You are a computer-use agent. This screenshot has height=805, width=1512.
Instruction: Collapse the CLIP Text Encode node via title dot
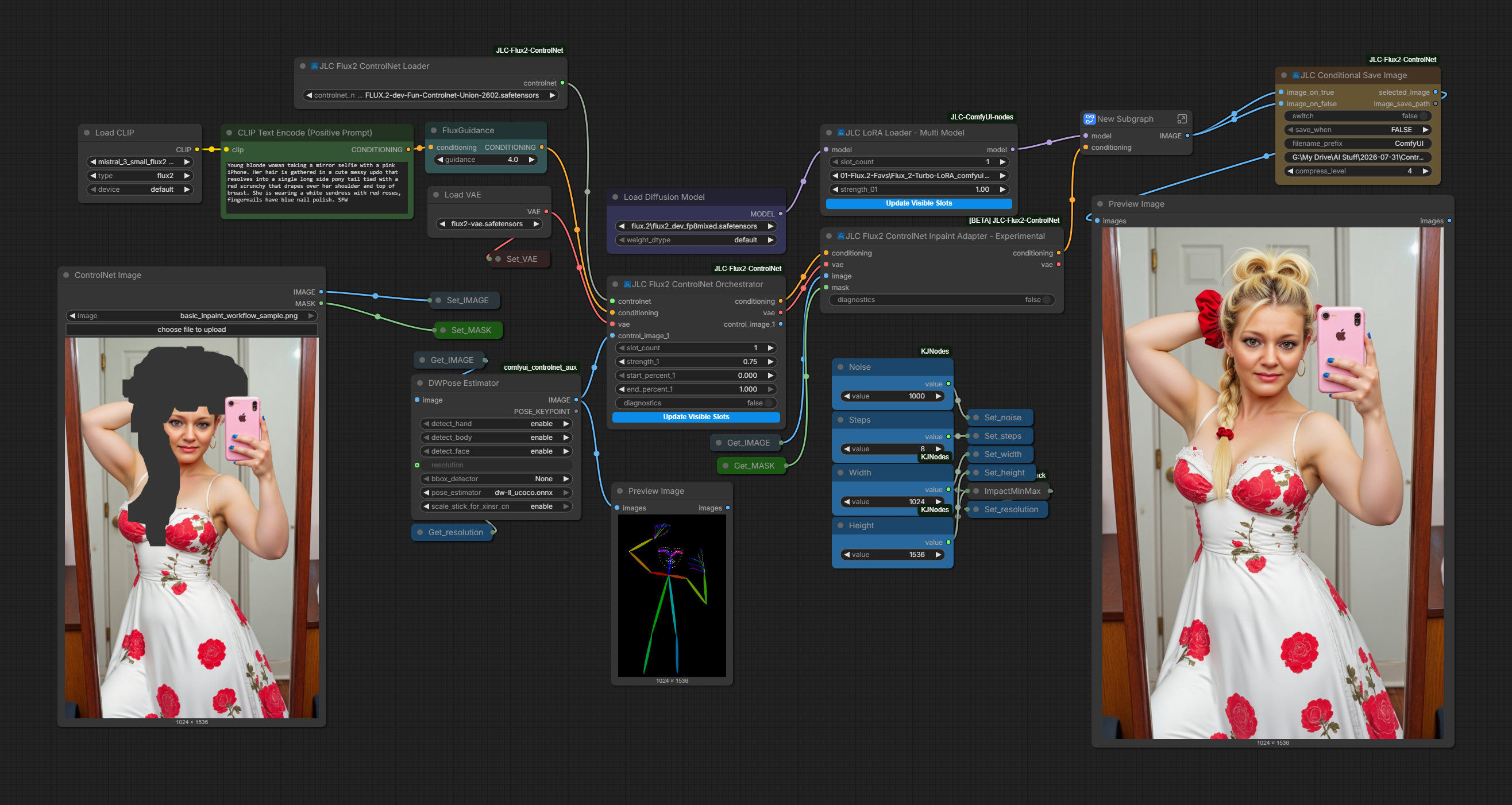tap(230, 133)
